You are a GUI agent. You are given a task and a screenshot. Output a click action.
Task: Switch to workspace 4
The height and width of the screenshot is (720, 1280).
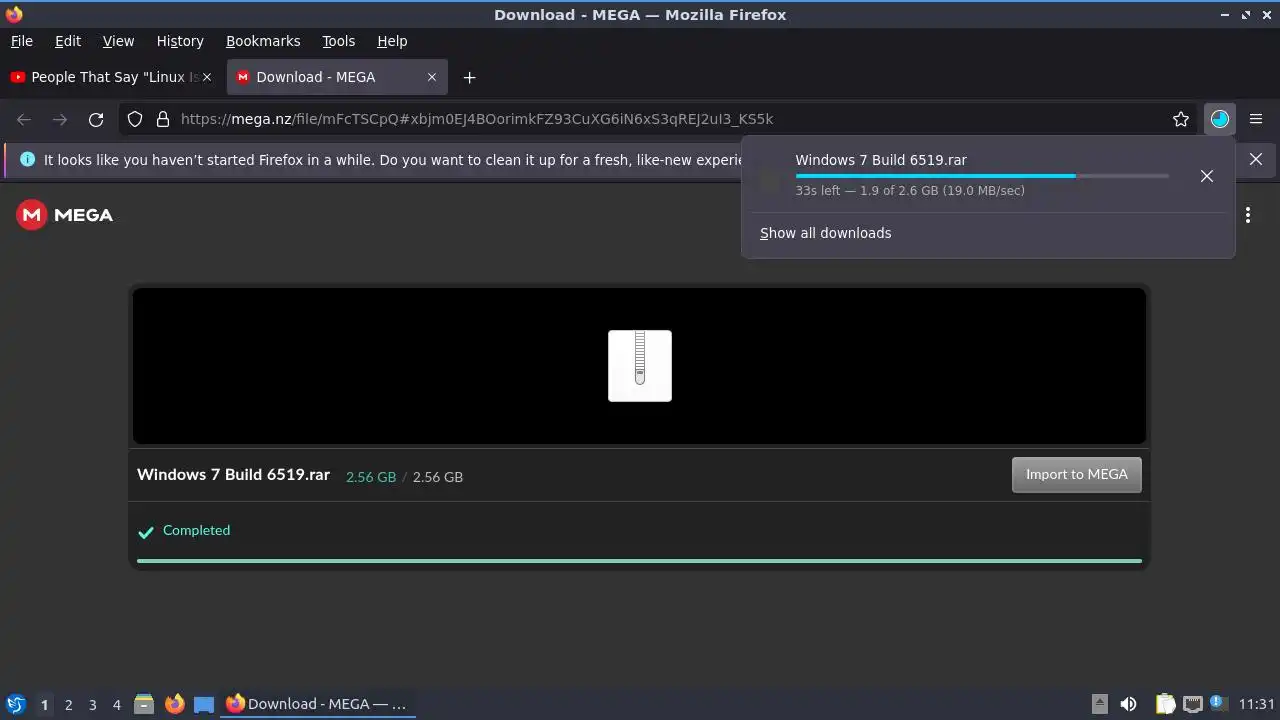(116, 704)
